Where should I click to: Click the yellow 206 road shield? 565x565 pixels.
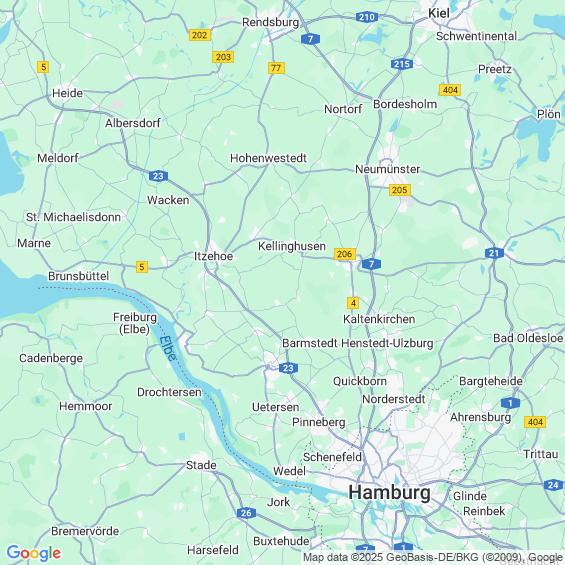(345, 254)
